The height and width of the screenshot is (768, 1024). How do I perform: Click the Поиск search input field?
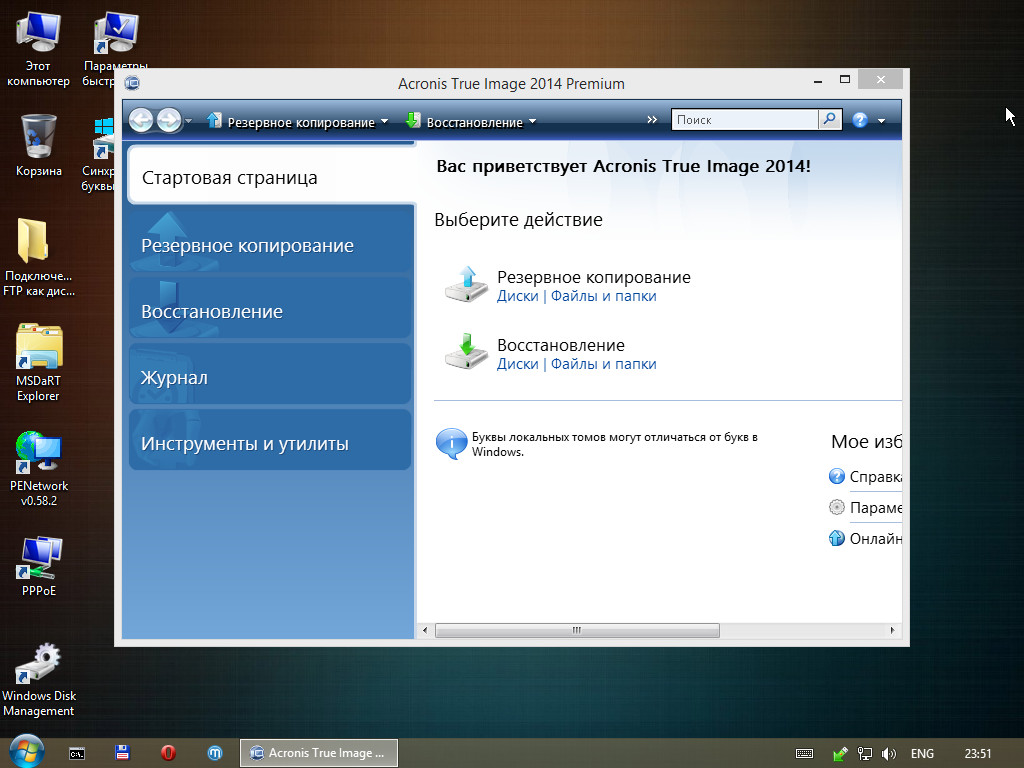[x=744, y=120]
